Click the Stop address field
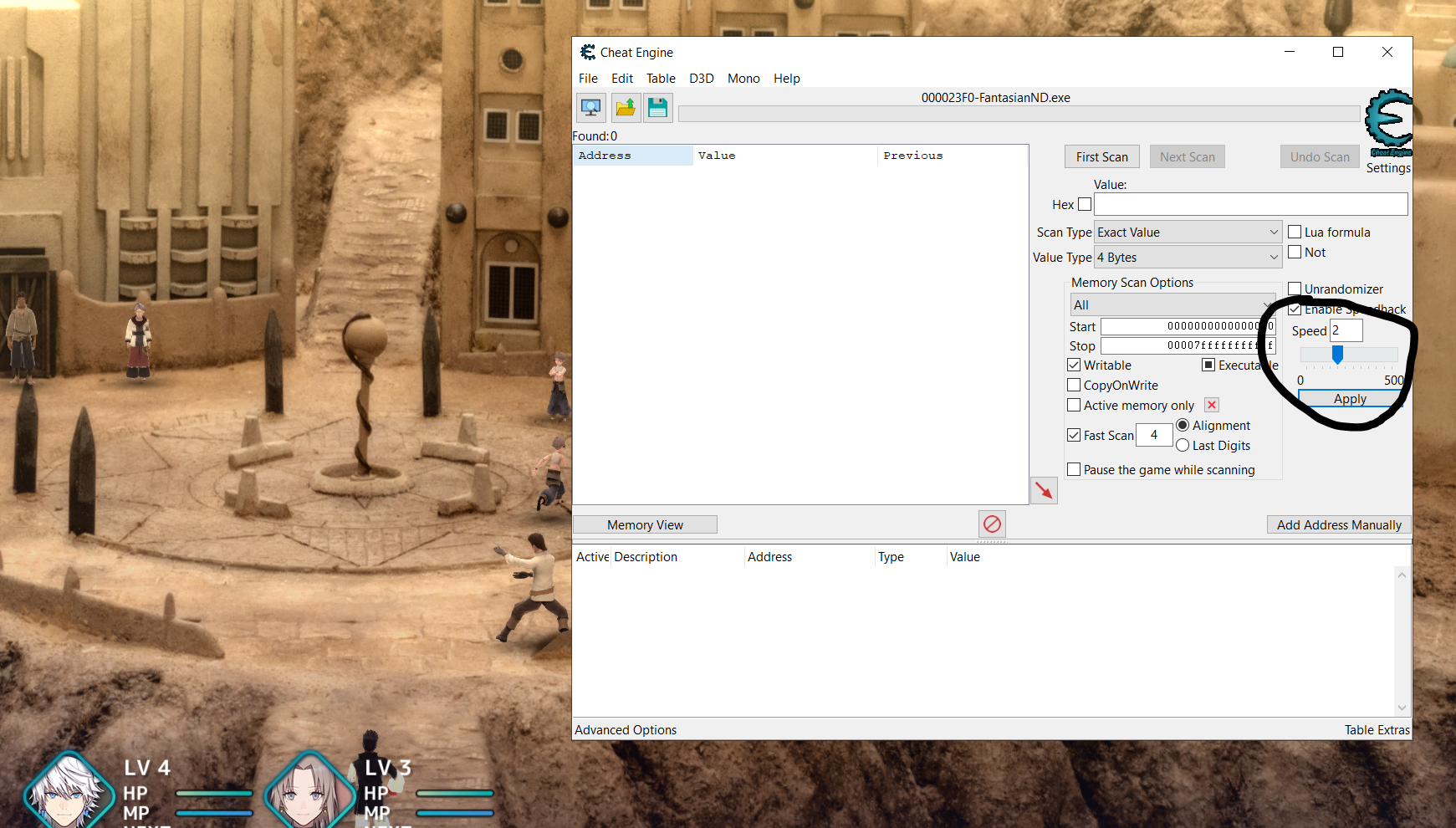This screenshot has height=828, width=1456. pos(1188,345)
